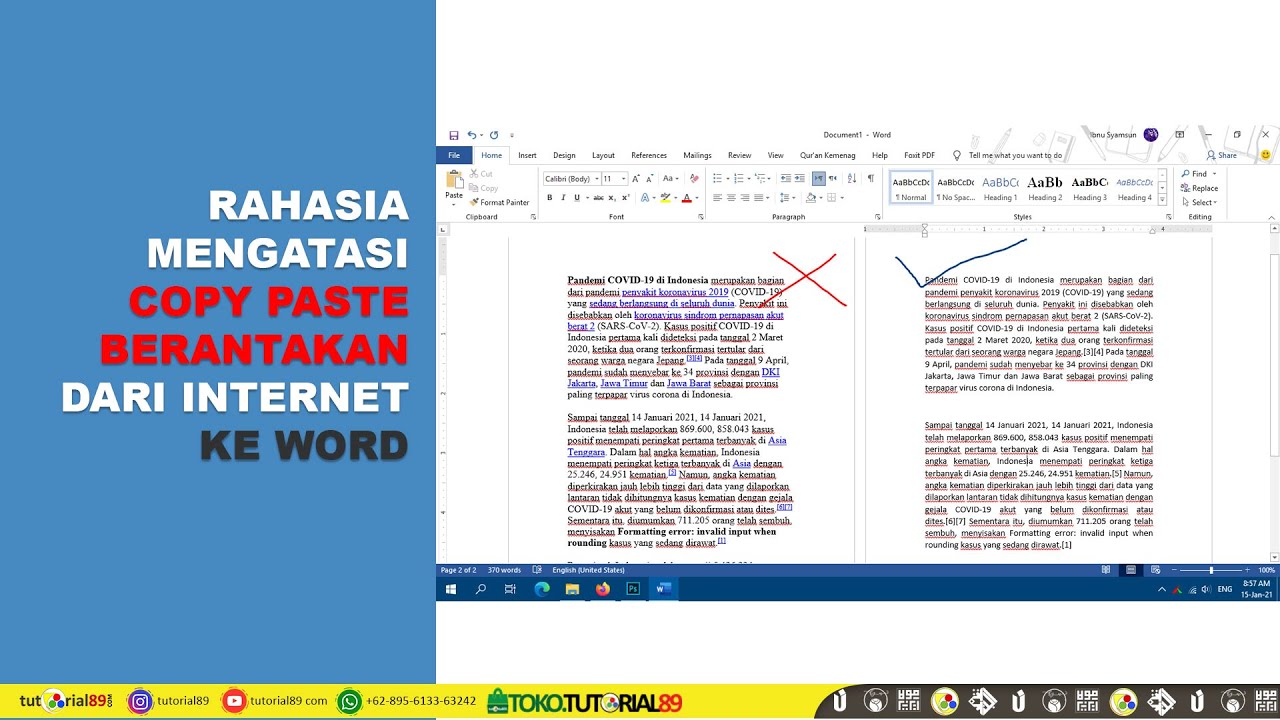Open Firefox from the taskbar

[x=602, y=589]
